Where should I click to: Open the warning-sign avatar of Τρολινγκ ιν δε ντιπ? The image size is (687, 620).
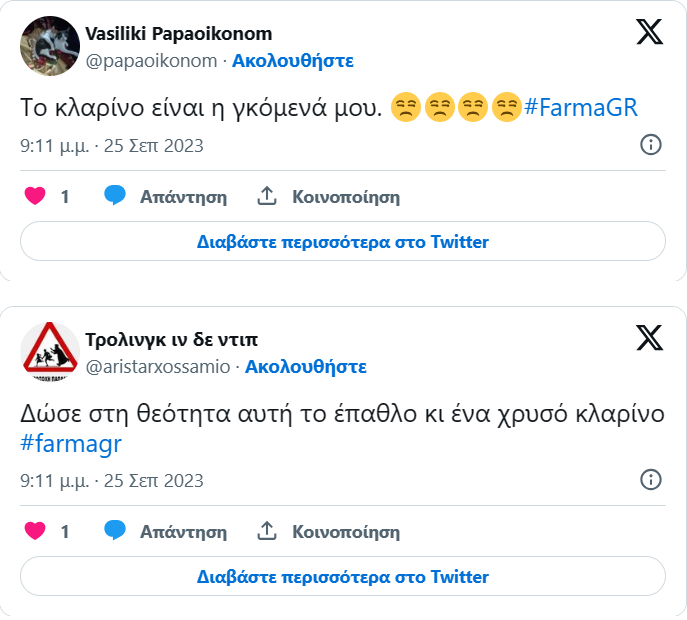pos(50,352)
